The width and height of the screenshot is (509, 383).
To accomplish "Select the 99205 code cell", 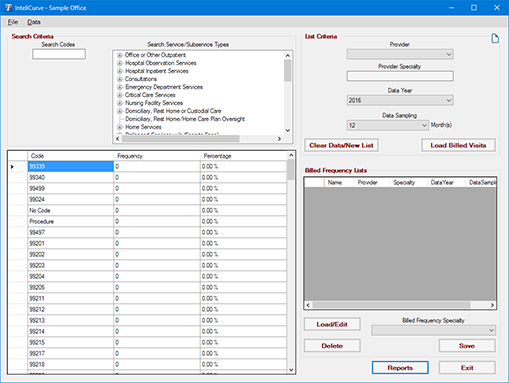I will click(70, 287).
